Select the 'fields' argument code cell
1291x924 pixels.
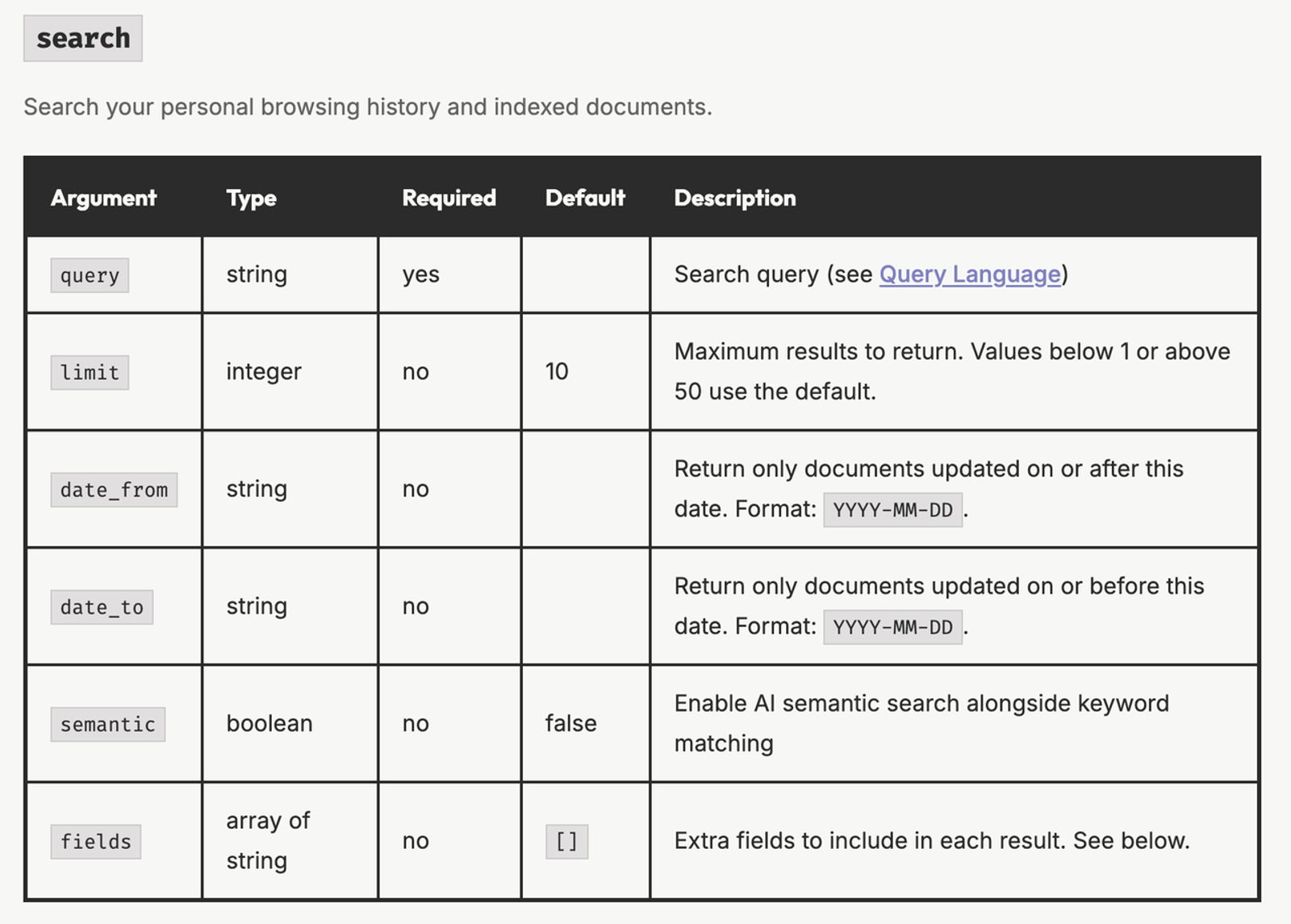point(95,842)
